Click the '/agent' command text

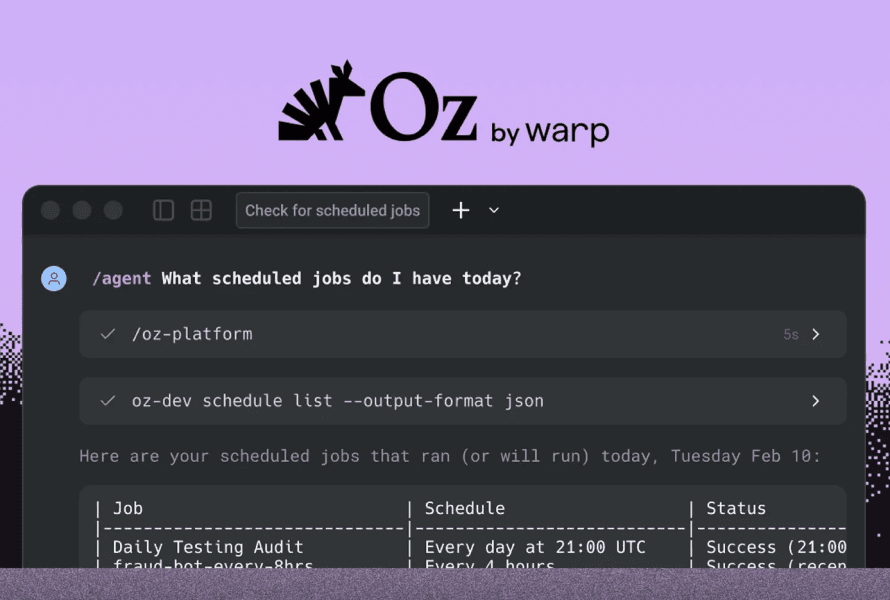121,279
